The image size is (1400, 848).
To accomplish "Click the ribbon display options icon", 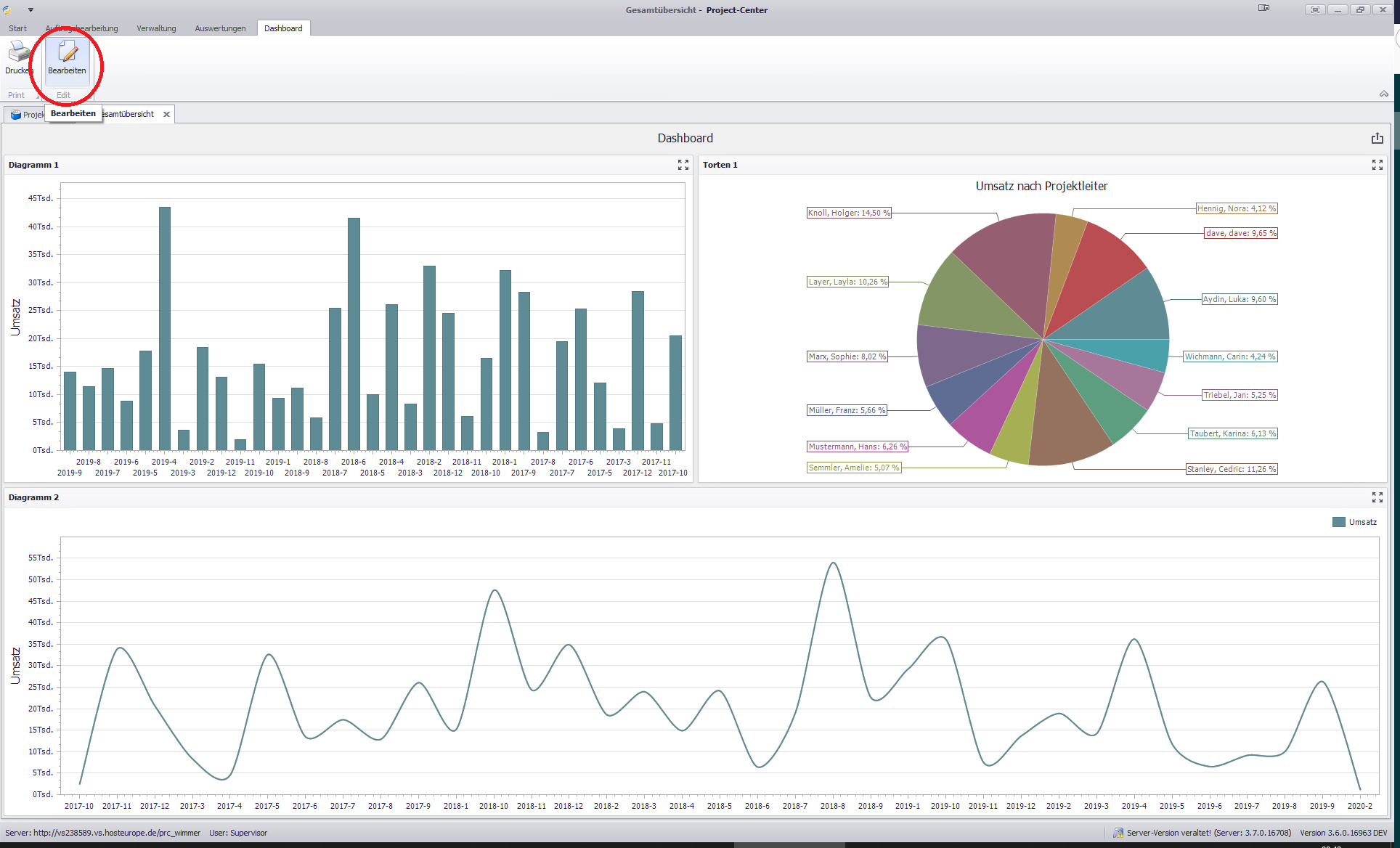I will pos(1264,9).
